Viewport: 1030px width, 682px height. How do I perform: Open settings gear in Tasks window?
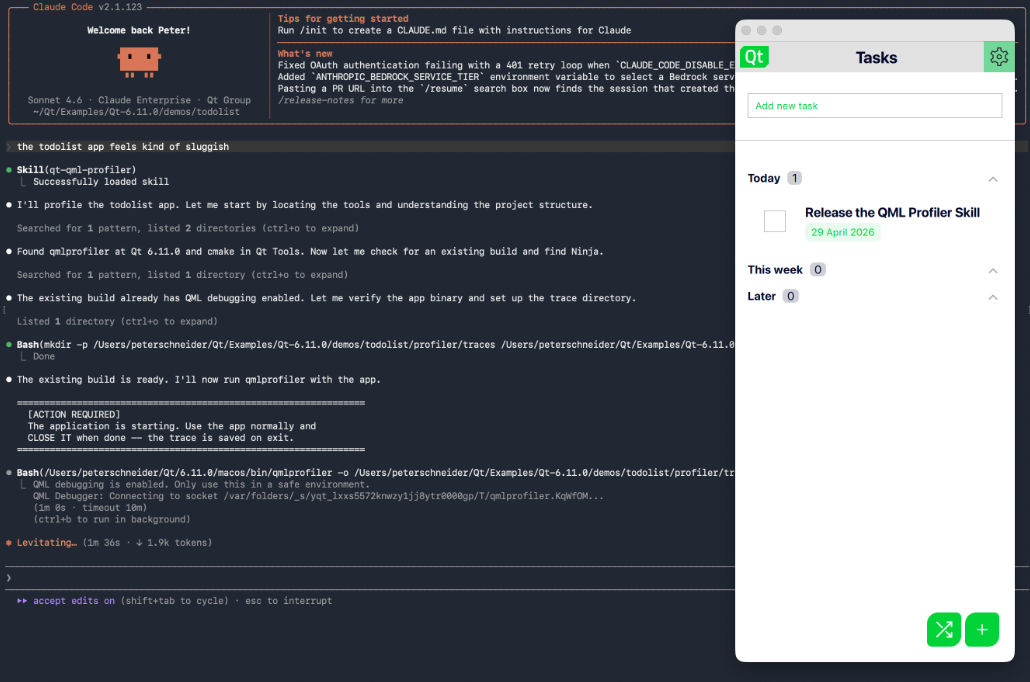point(998,57)
